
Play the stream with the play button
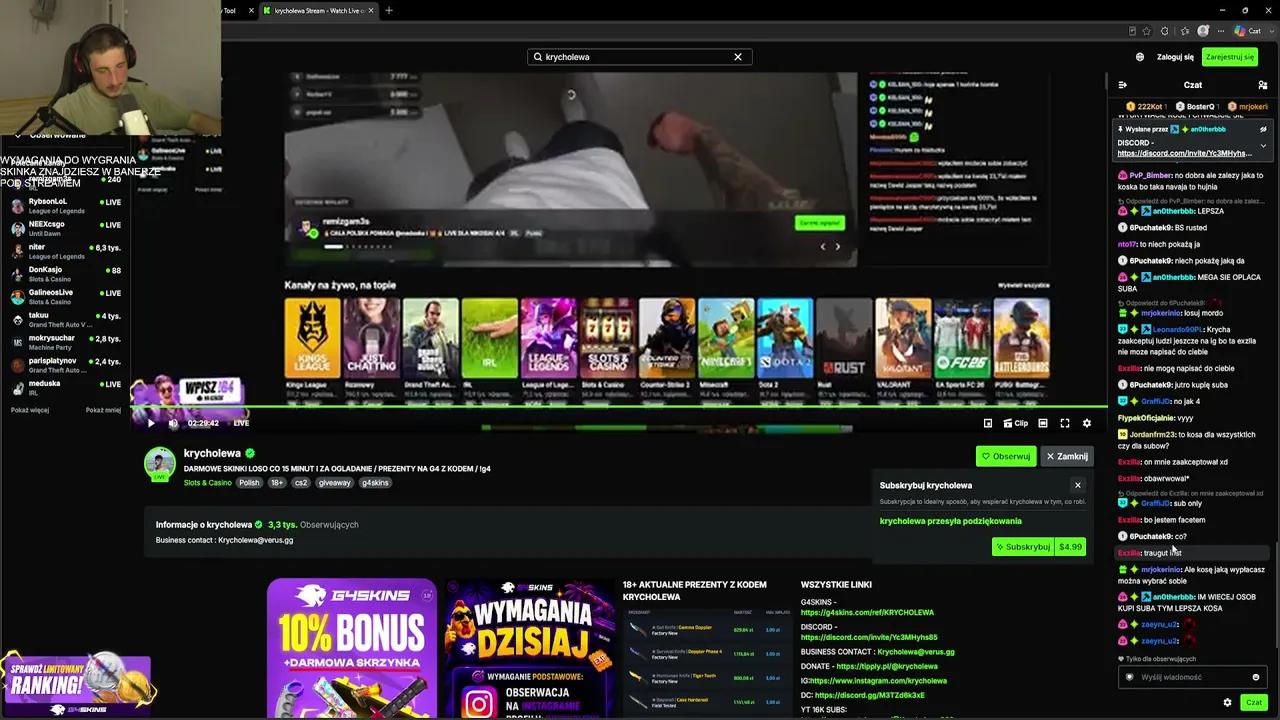coord(151,423)
